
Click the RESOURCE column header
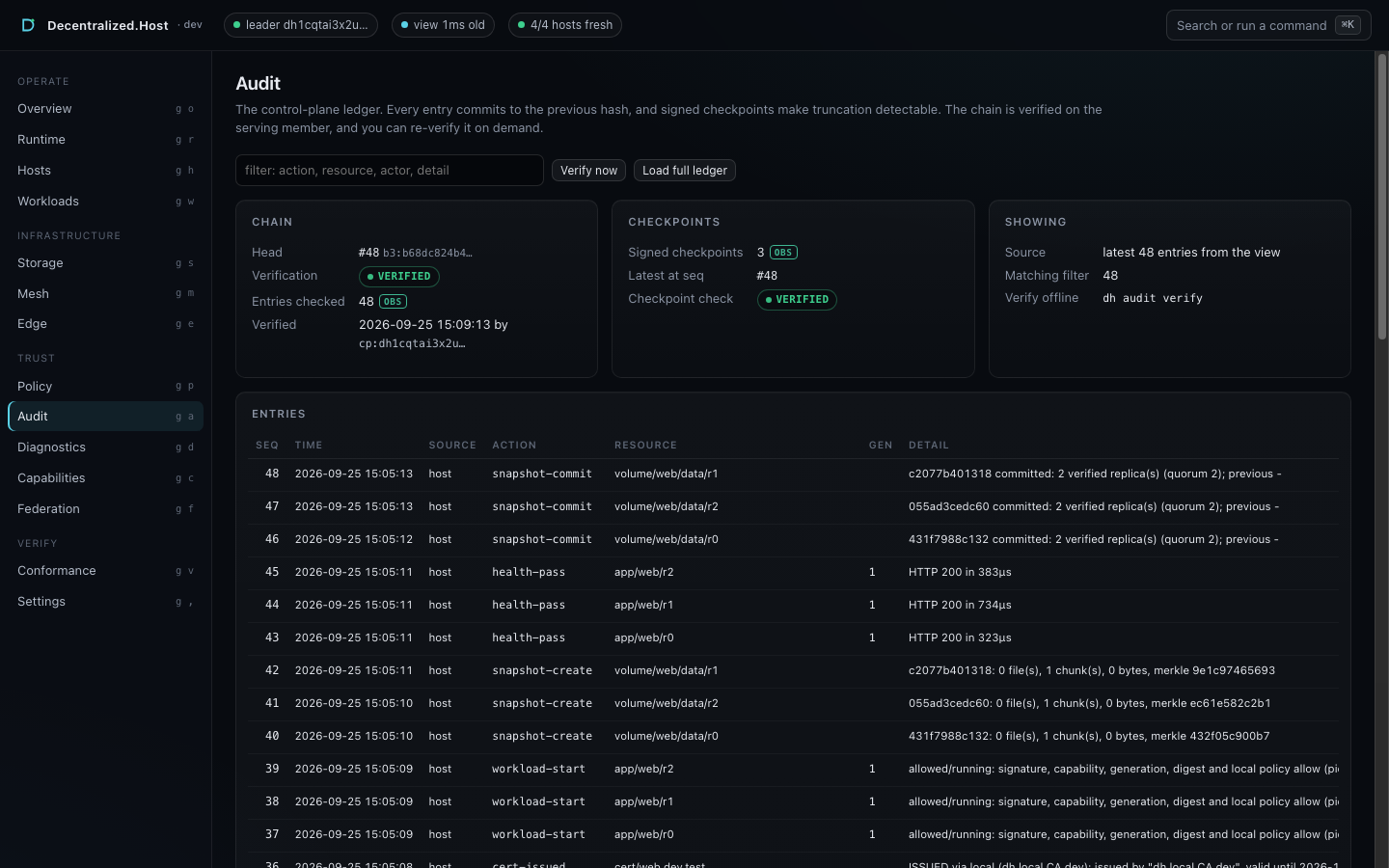tap(645, 446)
